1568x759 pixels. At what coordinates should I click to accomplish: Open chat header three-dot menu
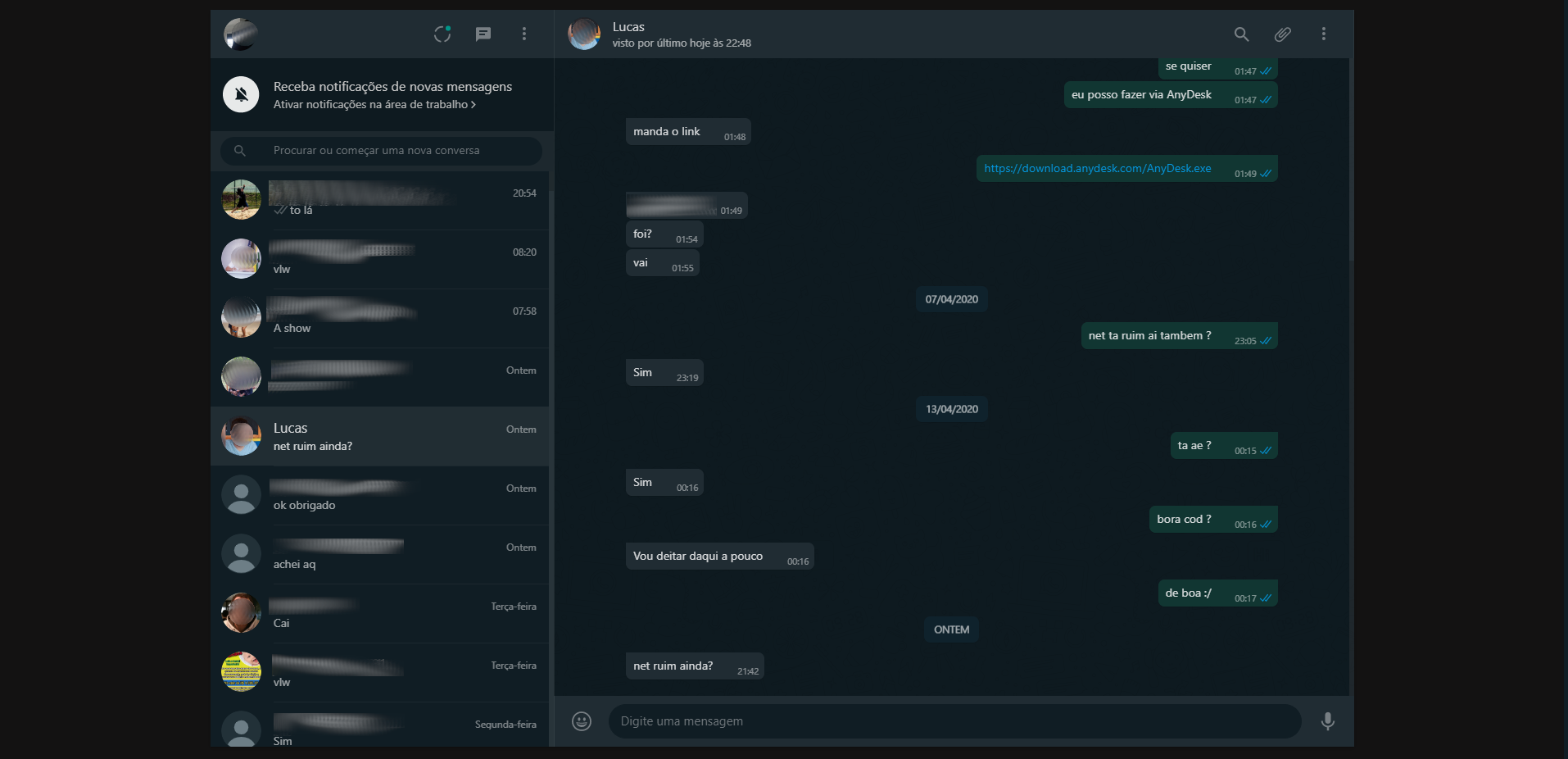[x=1324, y=34]
